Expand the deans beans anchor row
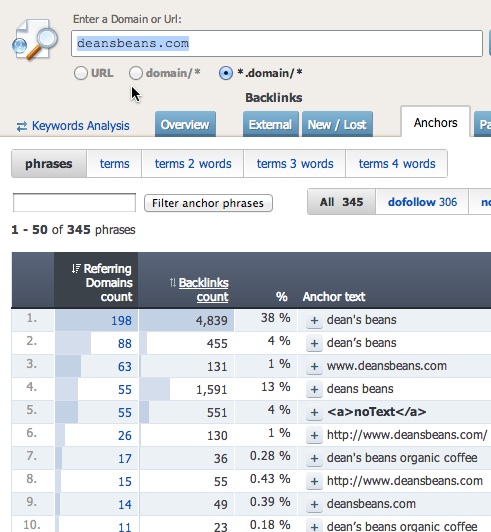Image resolution: width=491 pixels, height=532 pixels. (x=314, y=389)
